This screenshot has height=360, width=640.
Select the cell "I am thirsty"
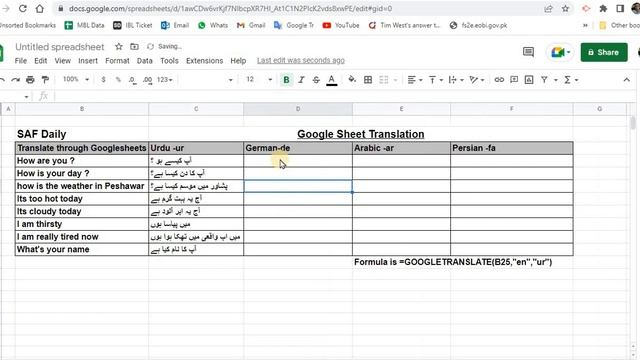(82, 224)
